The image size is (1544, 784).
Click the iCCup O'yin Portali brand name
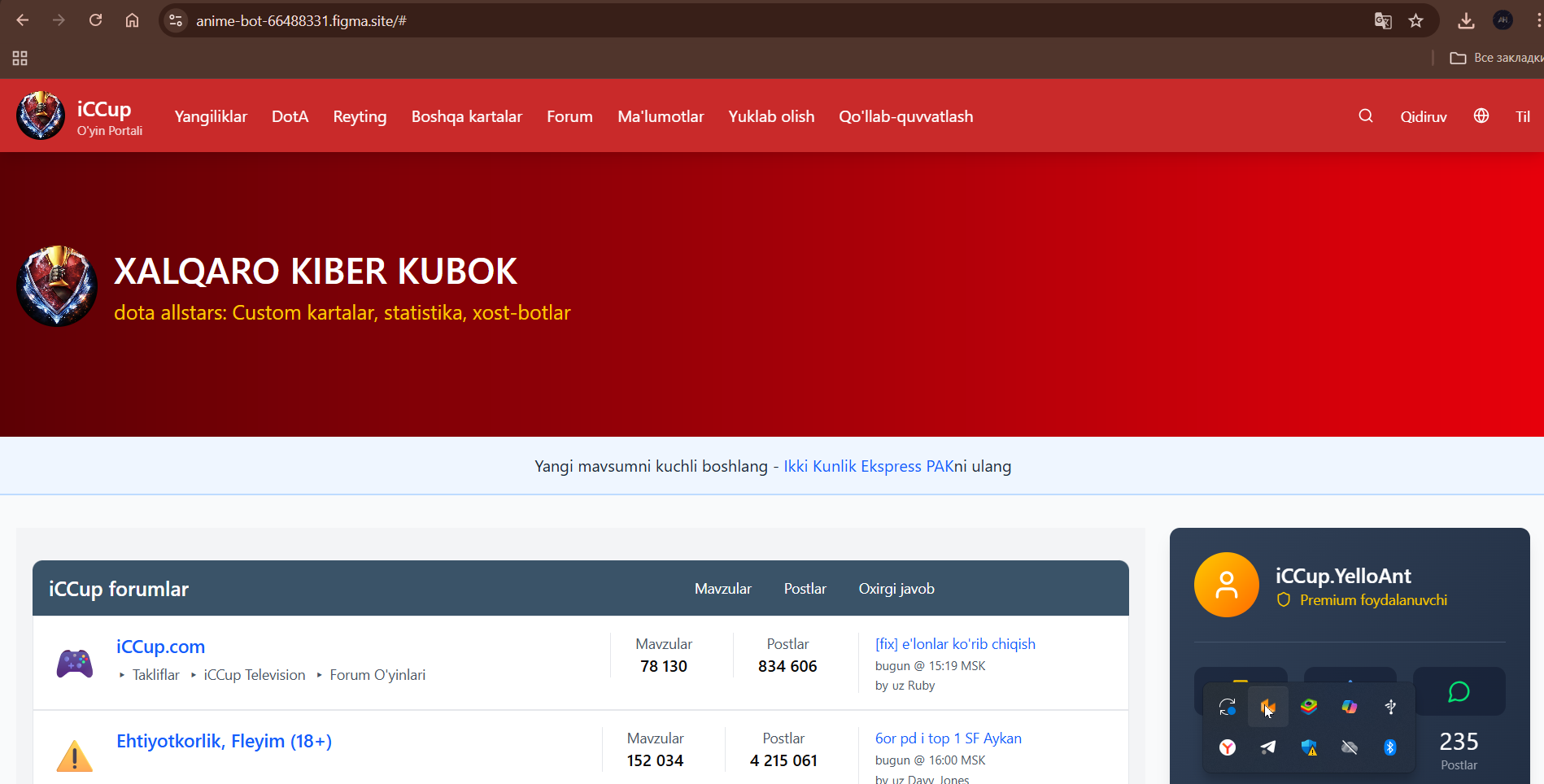(x=110, y=117)
